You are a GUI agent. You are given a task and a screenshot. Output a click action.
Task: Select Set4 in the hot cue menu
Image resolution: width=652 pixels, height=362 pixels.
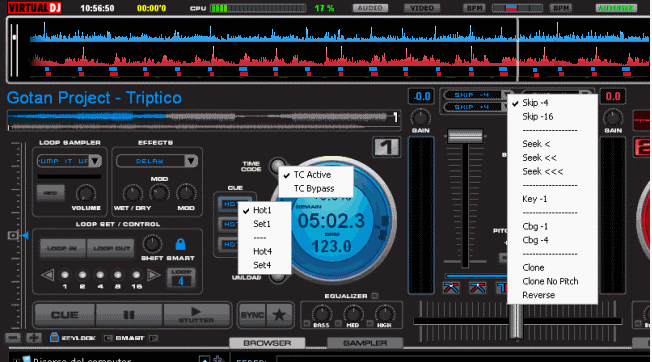point(262,265)
